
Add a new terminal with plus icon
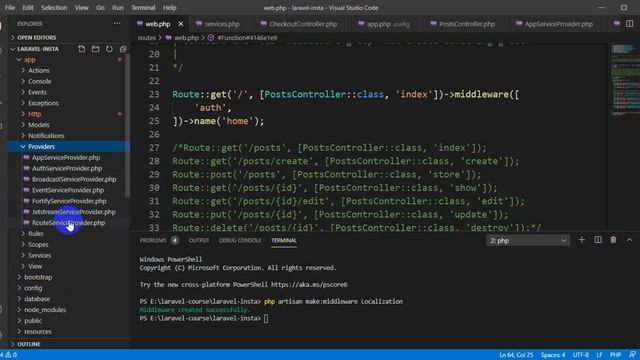582,240
